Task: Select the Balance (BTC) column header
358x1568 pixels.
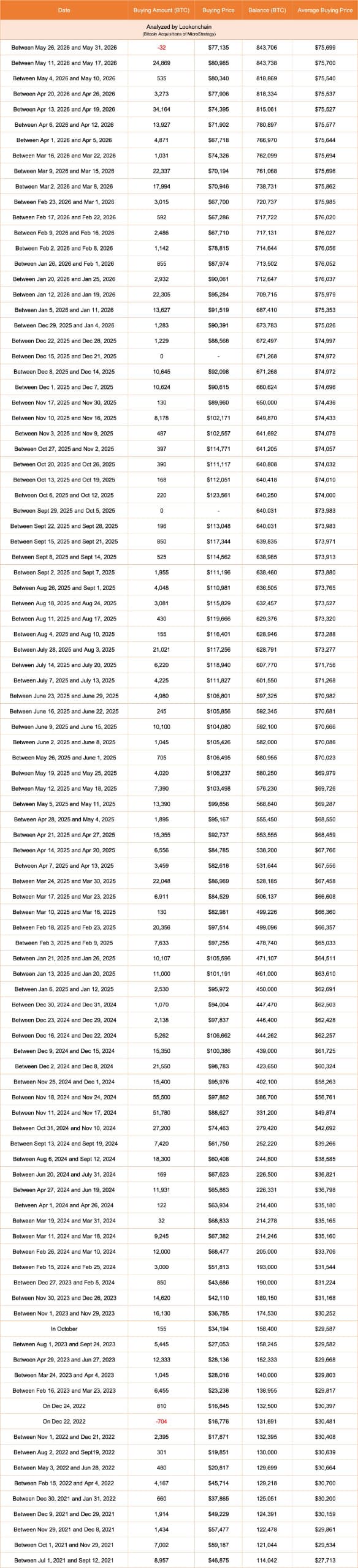Action: (x=267, y=10)
